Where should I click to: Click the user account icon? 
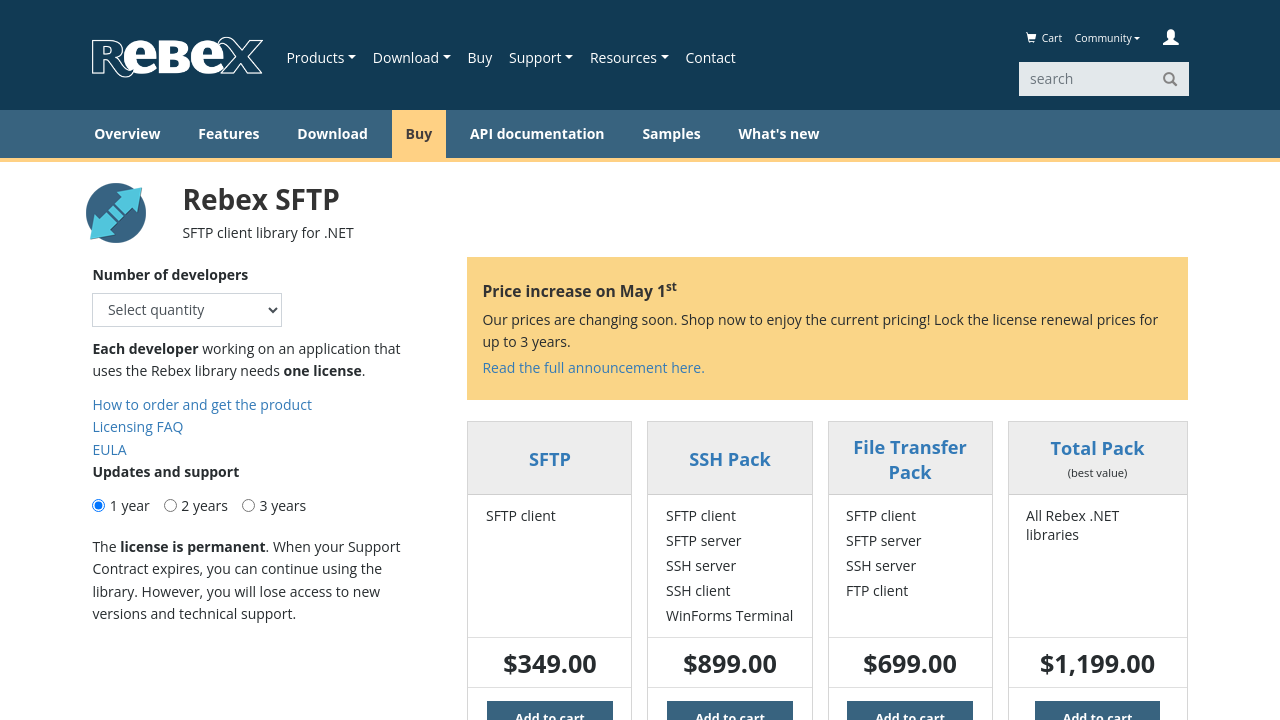1170,38
